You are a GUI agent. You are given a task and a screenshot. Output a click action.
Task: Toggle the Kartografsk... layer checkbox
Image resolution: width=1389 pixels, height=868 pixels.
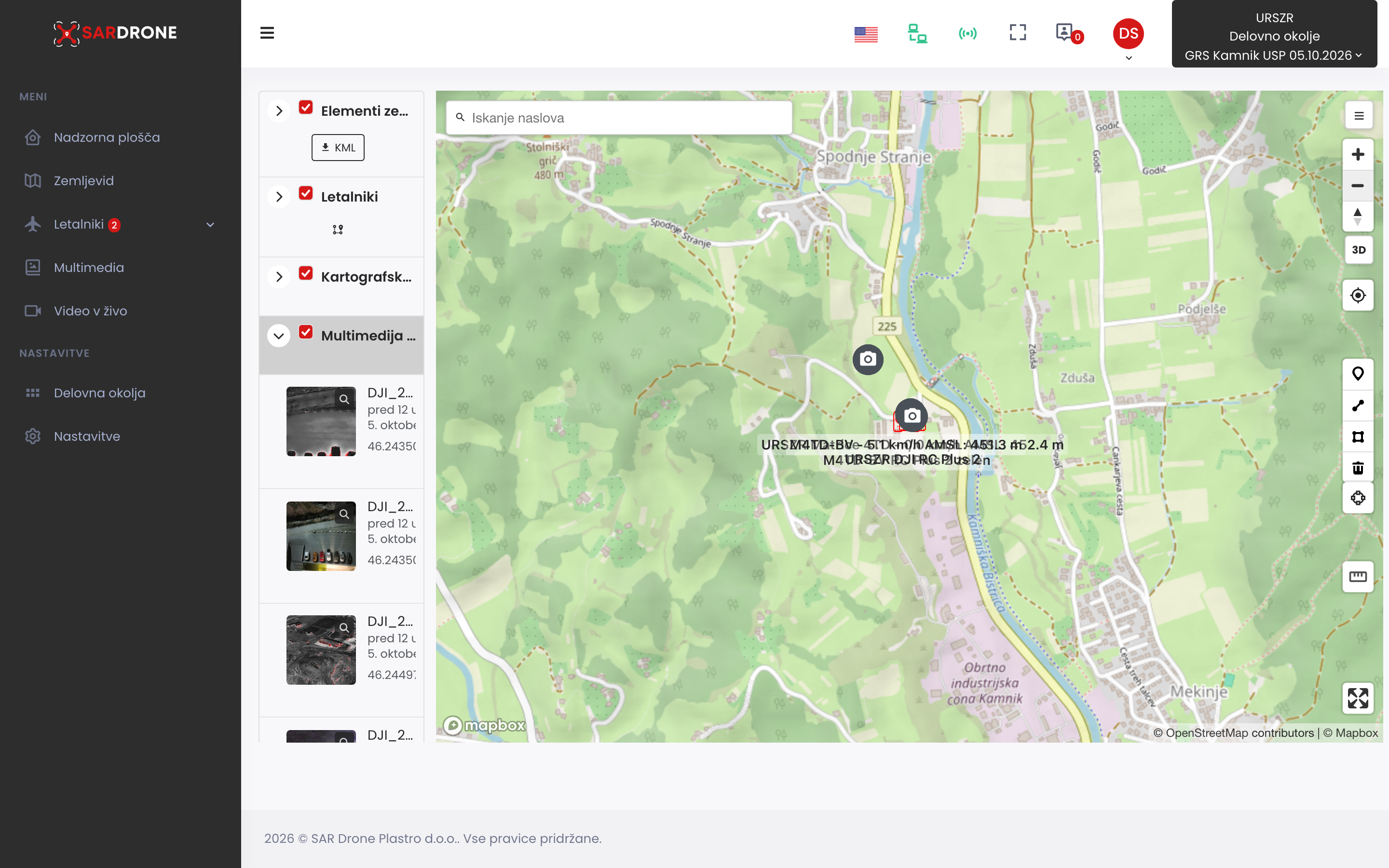(306, 273)
